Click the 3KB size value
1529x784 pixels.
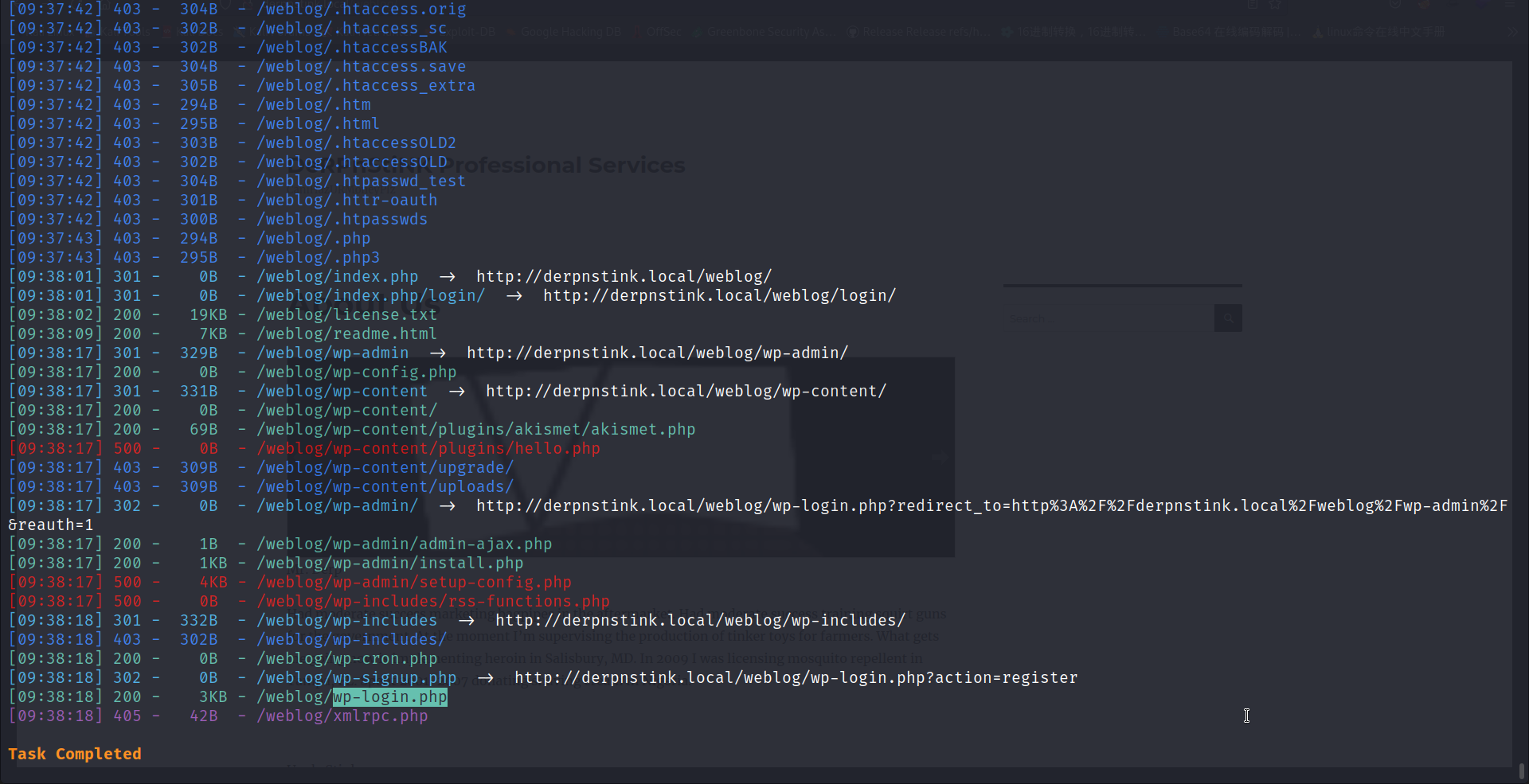tap(213, 697)
